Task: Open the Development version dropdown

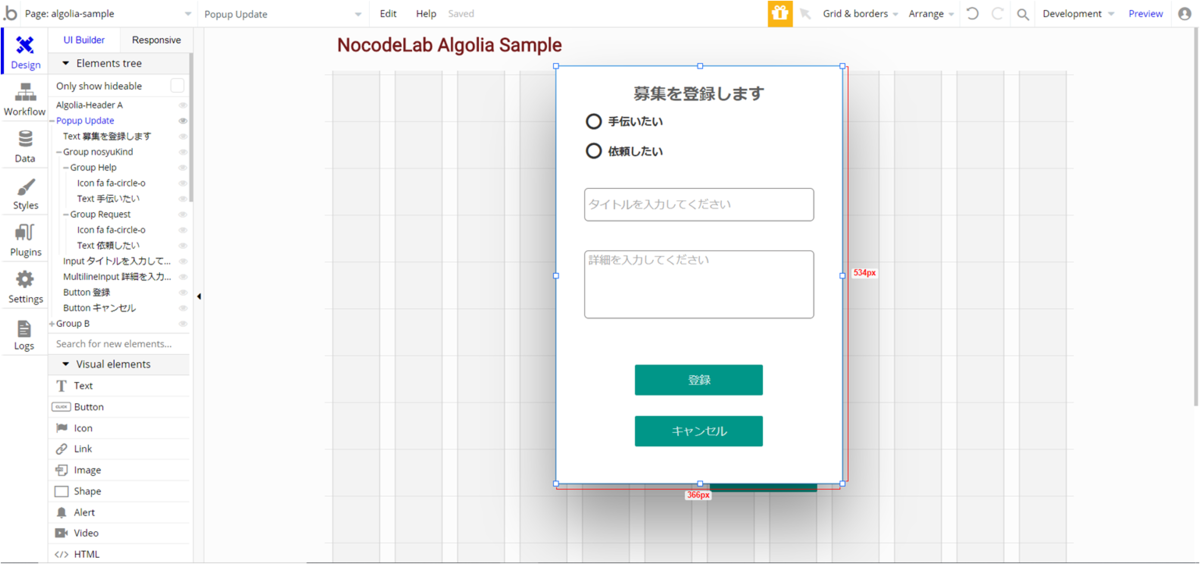Action: [1078, 14]
